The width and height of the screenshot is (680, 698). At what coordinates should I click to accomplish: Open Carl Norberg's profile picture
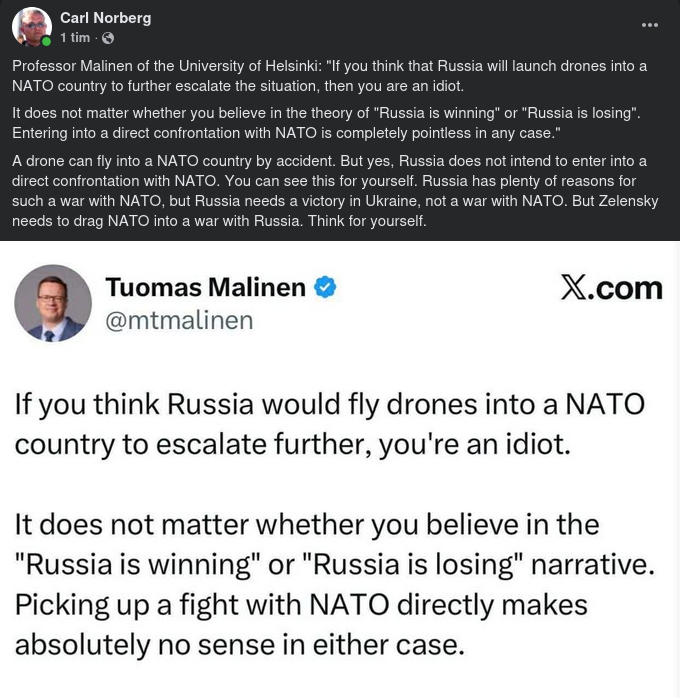[x=31, y=27]
